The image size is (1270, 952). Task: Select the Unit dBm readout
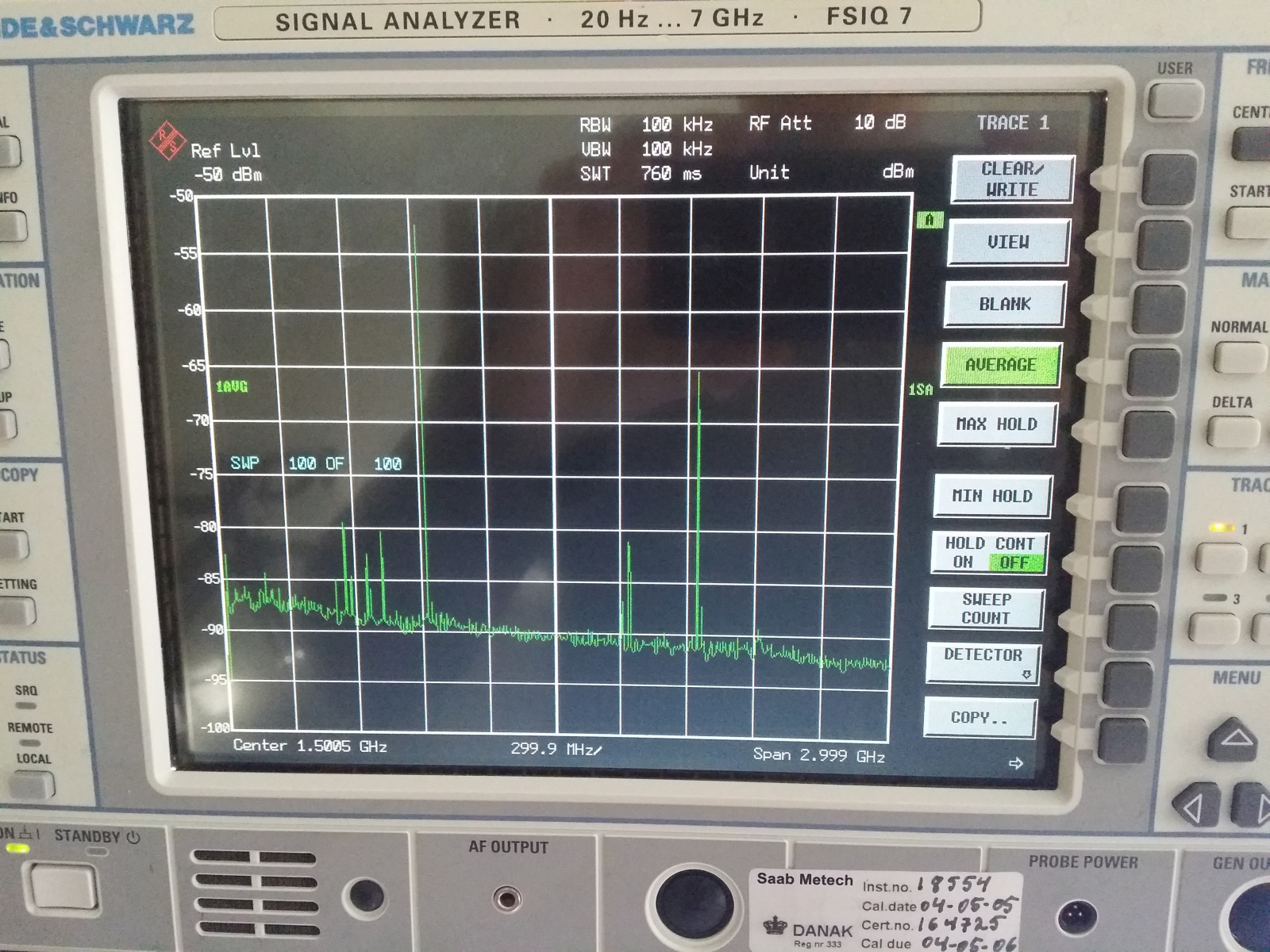coord(831,172)
